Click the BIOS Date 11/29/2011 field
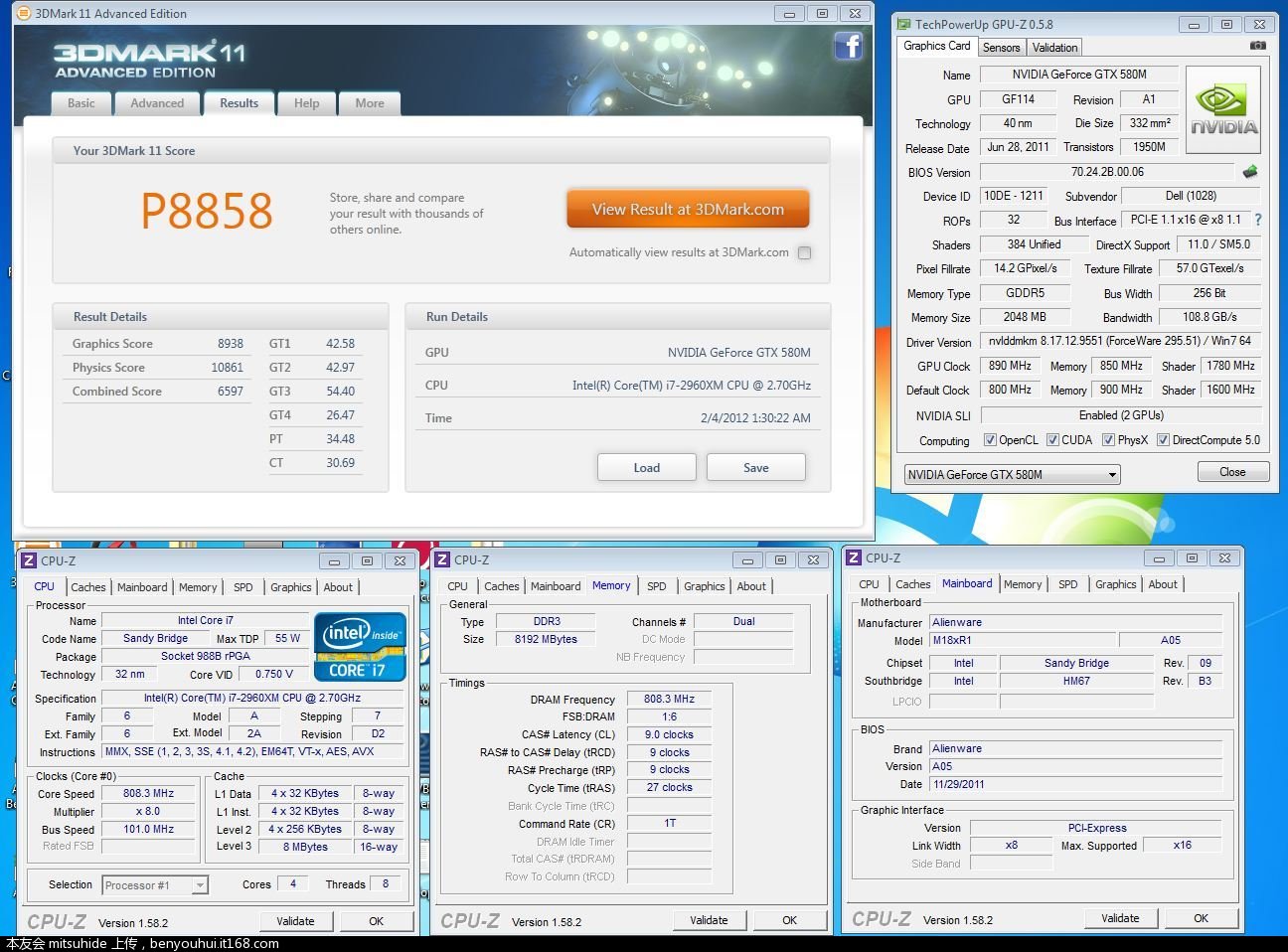 (x=1075, y=784)
